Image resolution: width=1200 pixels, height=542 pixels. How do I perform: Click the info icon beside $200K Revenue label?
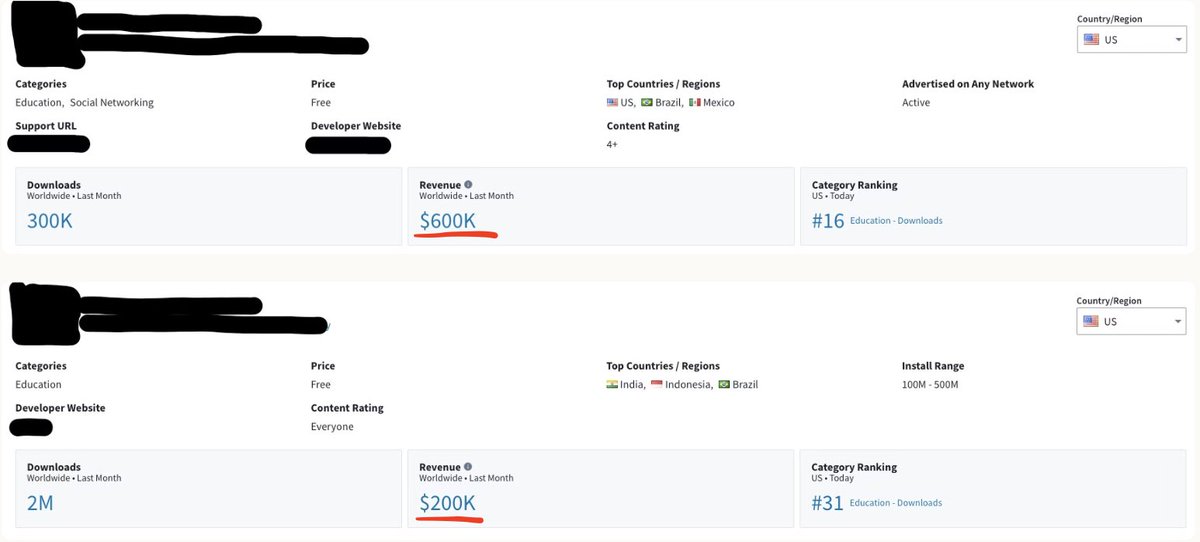tap(468, 467)
